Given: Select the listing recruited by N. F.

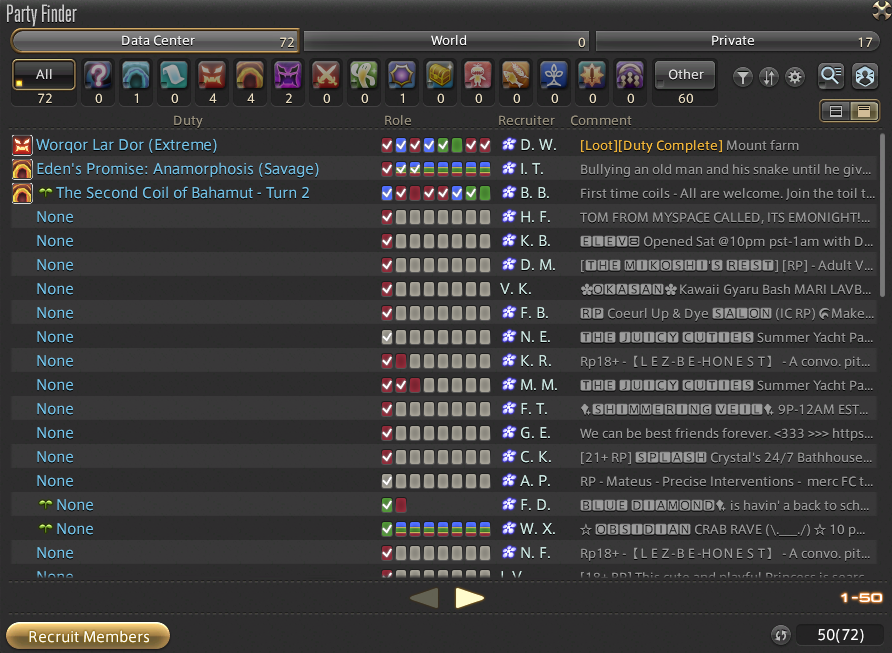Looking at the screenshot, I should click(x=444, y=553).
